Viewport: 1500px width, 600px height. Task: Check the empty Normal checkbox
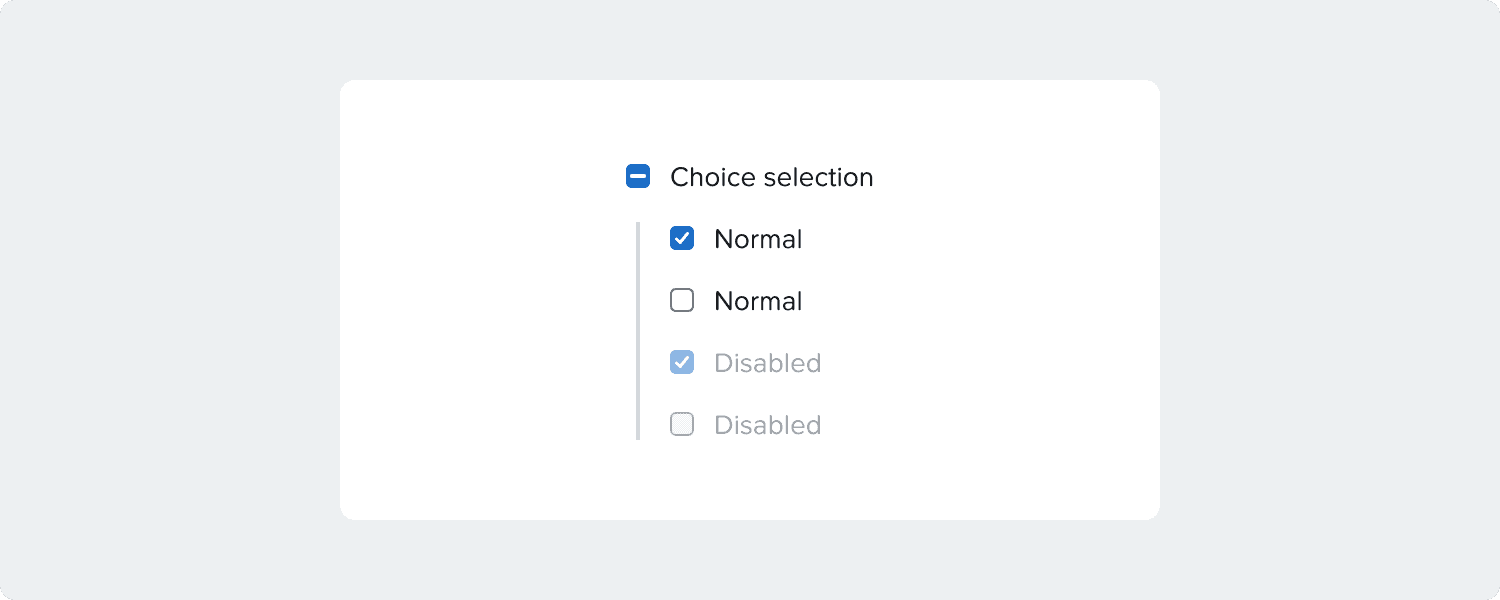pyautogui.click(x=682, y=300)
